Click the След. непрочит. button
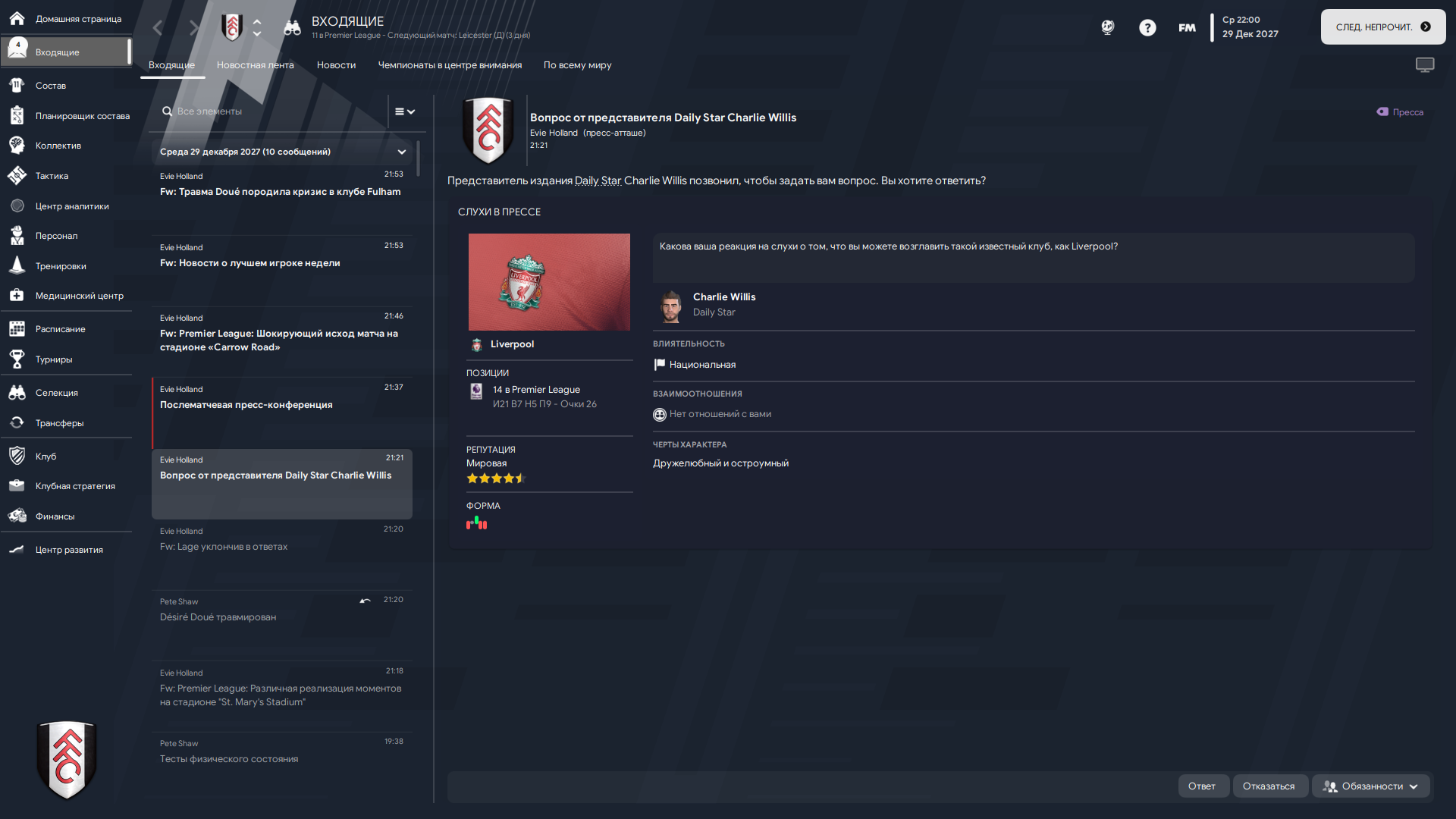1456x819 pixels. (1383, 27)
